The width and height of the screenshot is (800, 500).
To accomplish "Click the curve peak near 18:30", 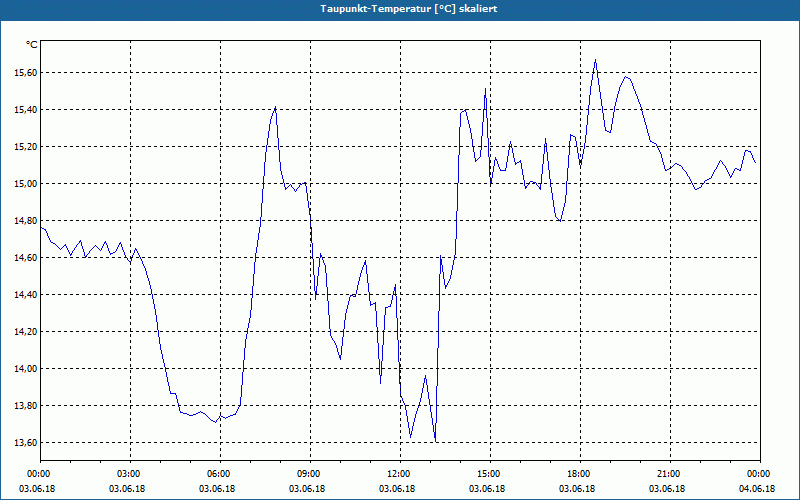I will tap(595, 60).
